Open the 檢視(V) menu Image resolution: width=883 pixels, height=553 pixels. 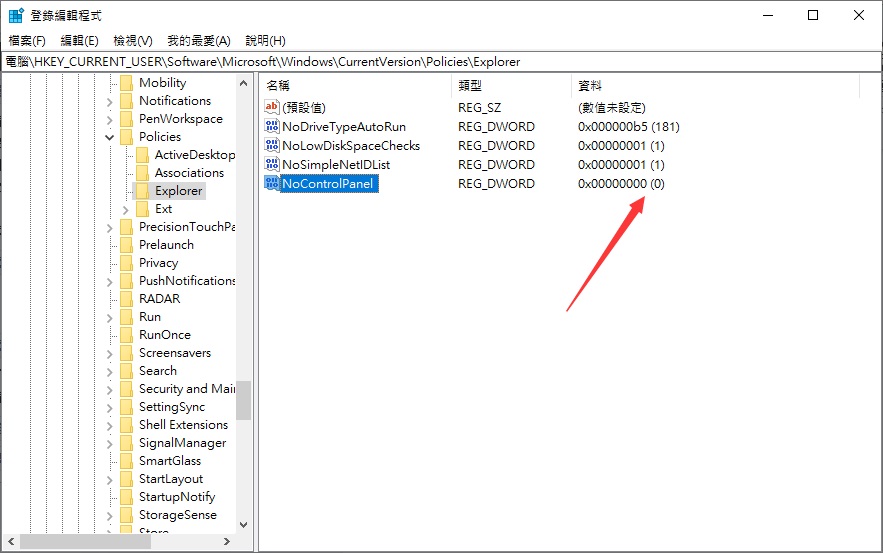(x=132, y=40)
